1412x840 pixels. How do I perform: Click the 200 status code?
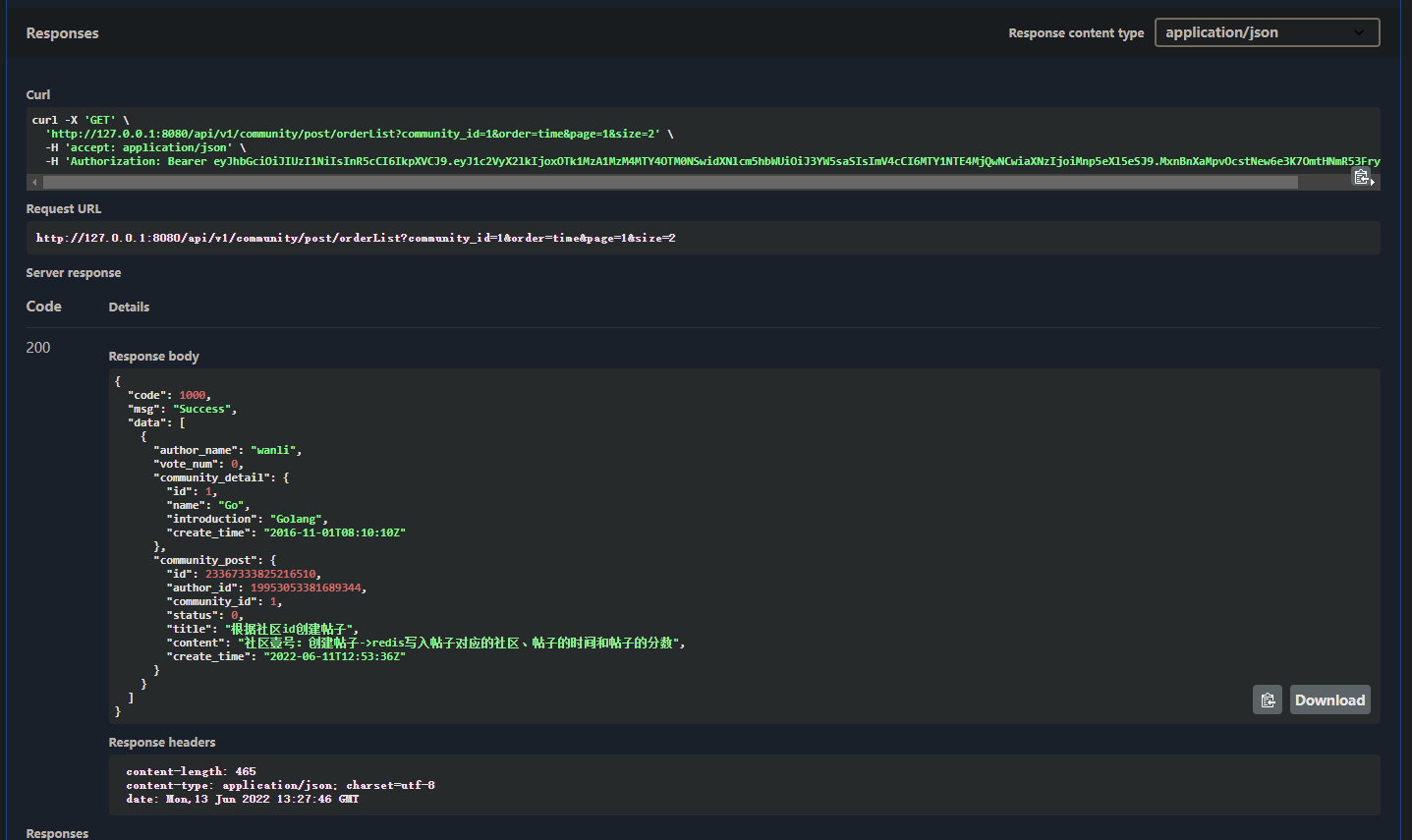pyautogui.click(x=38, y=348)
